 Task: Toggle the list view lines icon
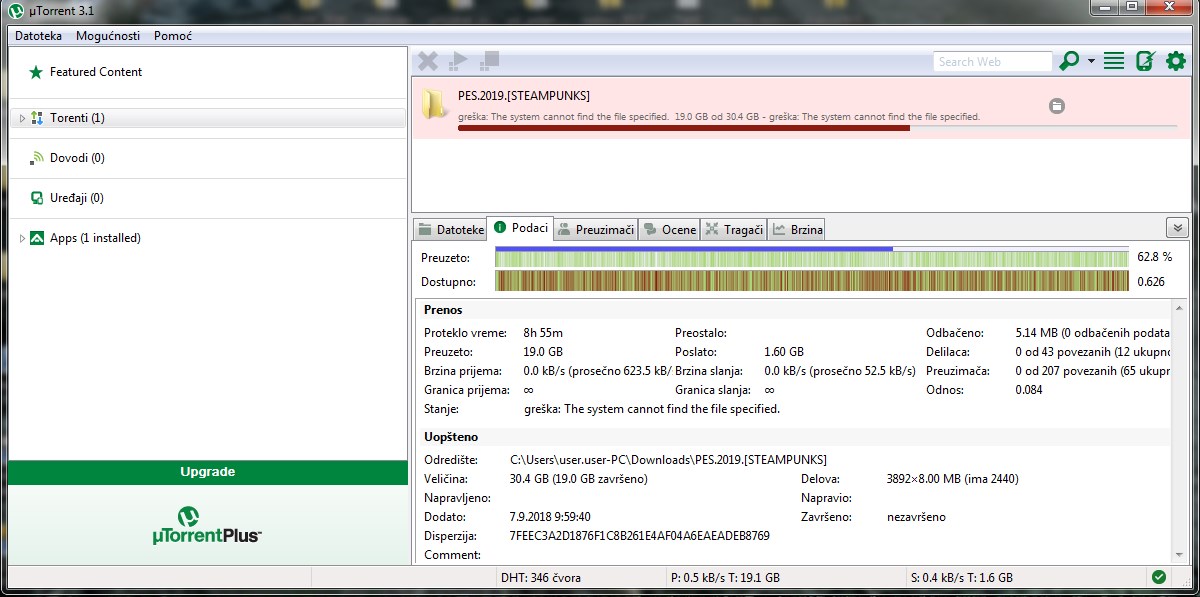coord(1114,61)
